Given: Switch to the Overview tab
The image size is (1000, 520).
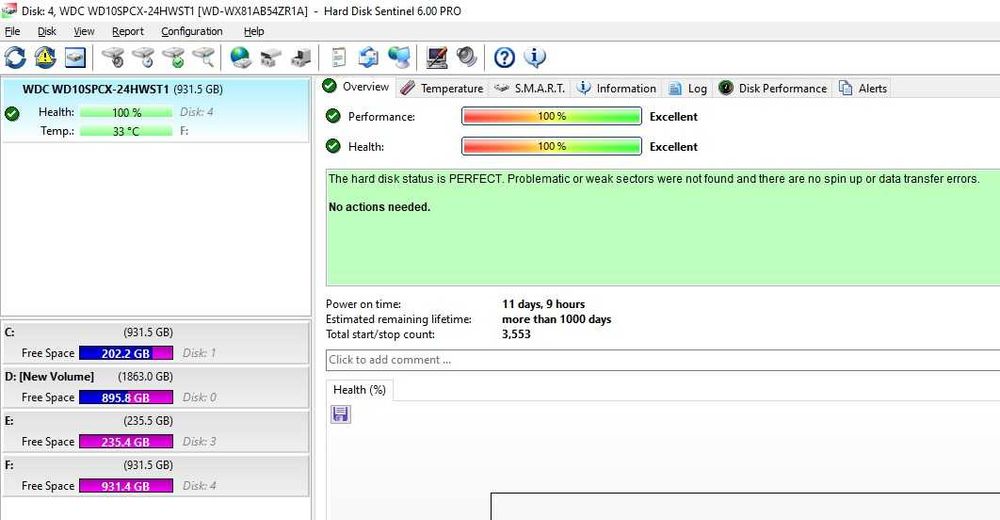Looking at the screenshot, I should [x=356, y=86].
